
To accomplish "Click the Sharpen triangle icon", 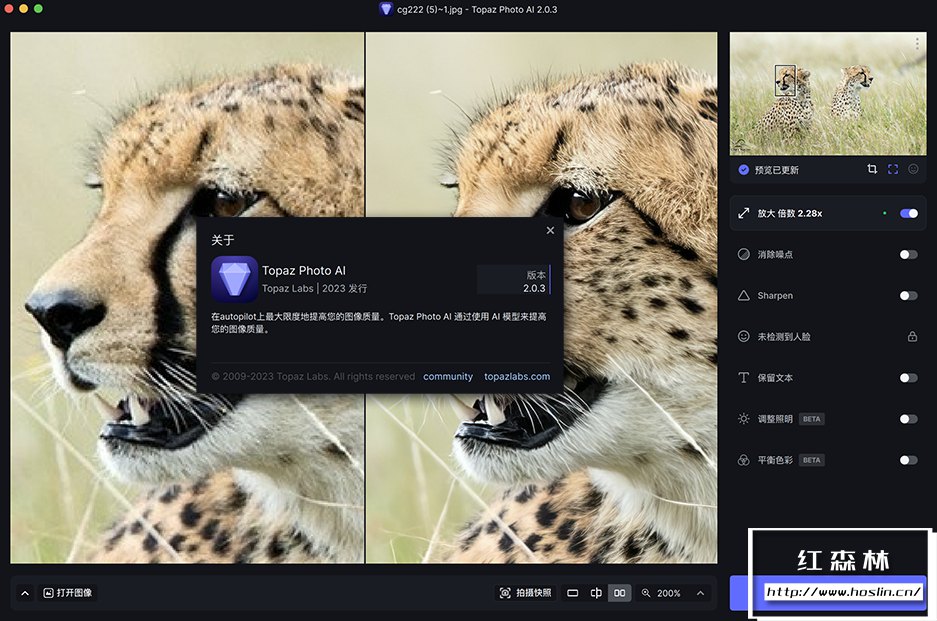I will click(743, 295).
